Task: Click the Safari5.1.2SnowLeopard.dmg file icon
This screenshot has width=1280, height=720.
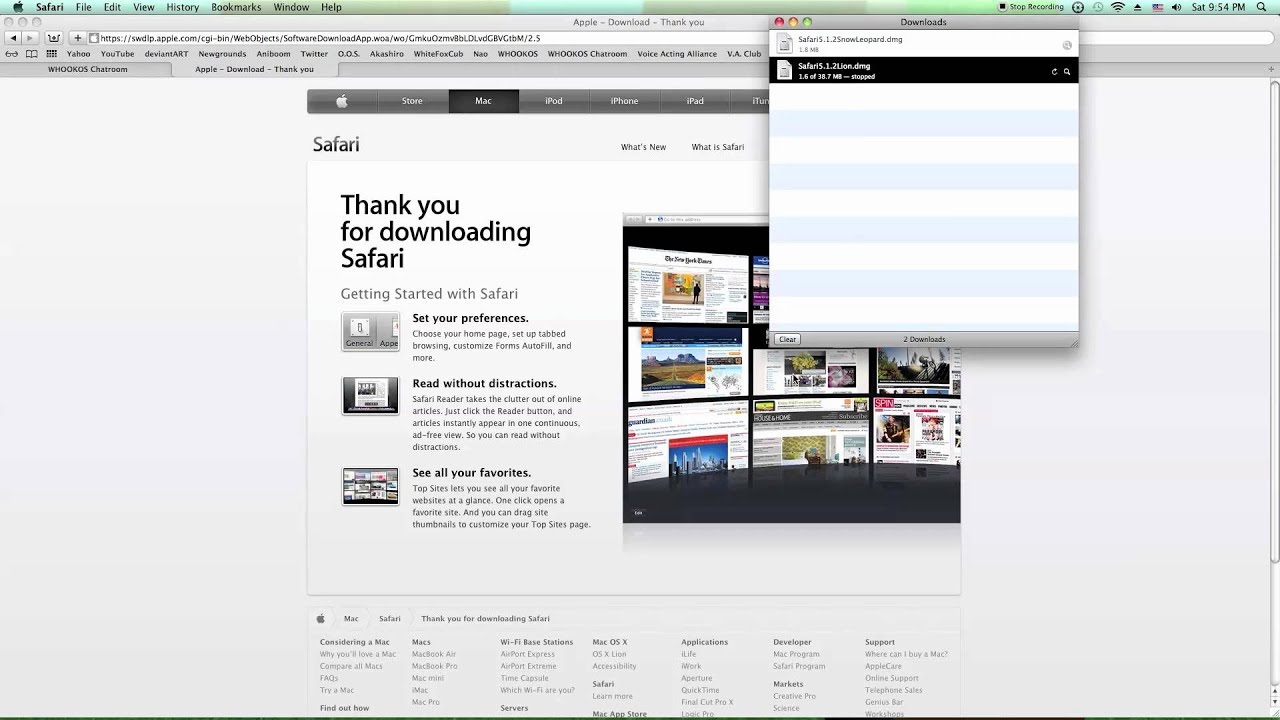Action: [785, 44]
